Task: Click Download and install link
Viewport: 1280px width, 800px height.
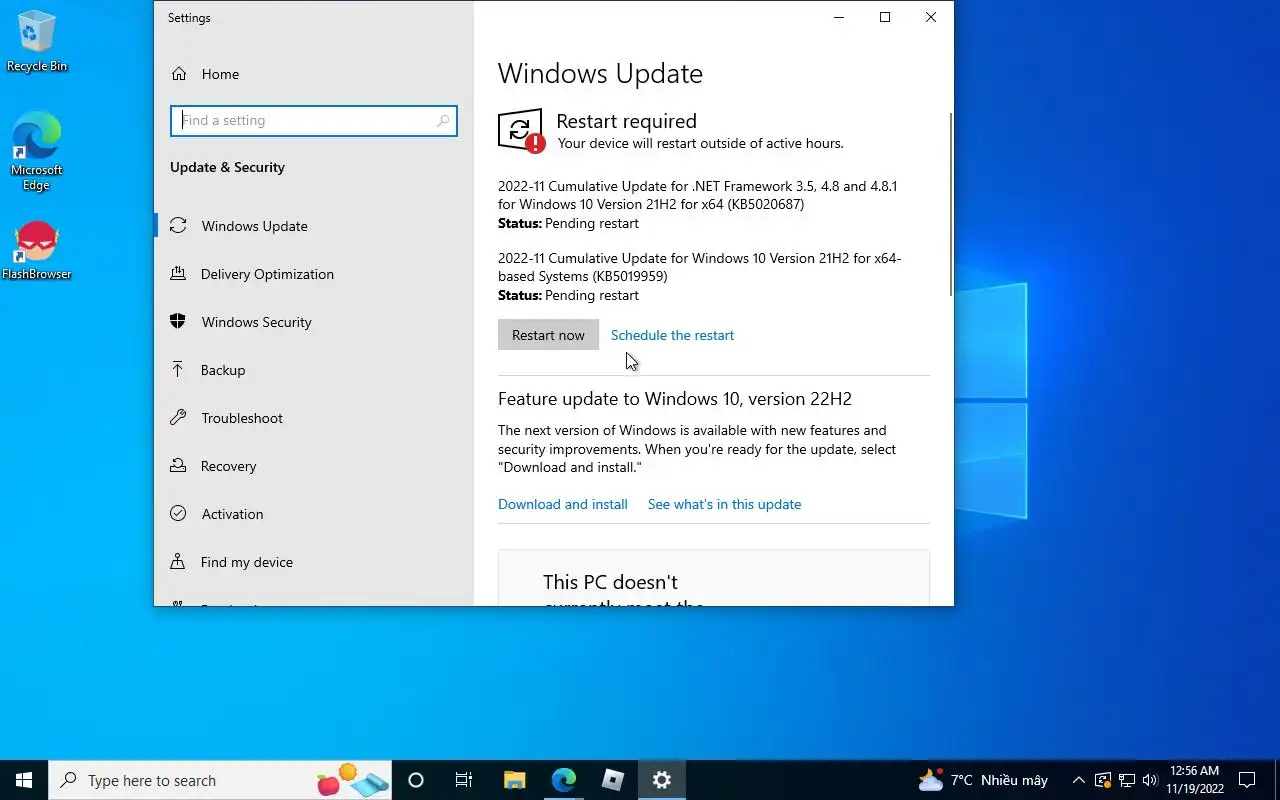Action: [563, 504]
